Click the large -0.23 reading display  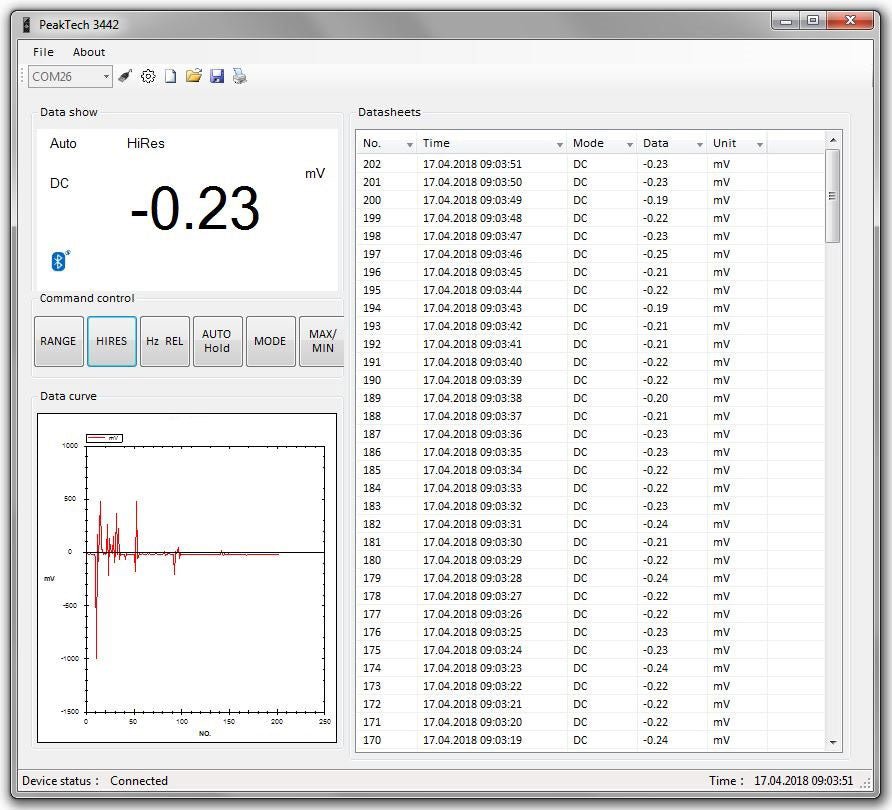click(x=195, y=209)
